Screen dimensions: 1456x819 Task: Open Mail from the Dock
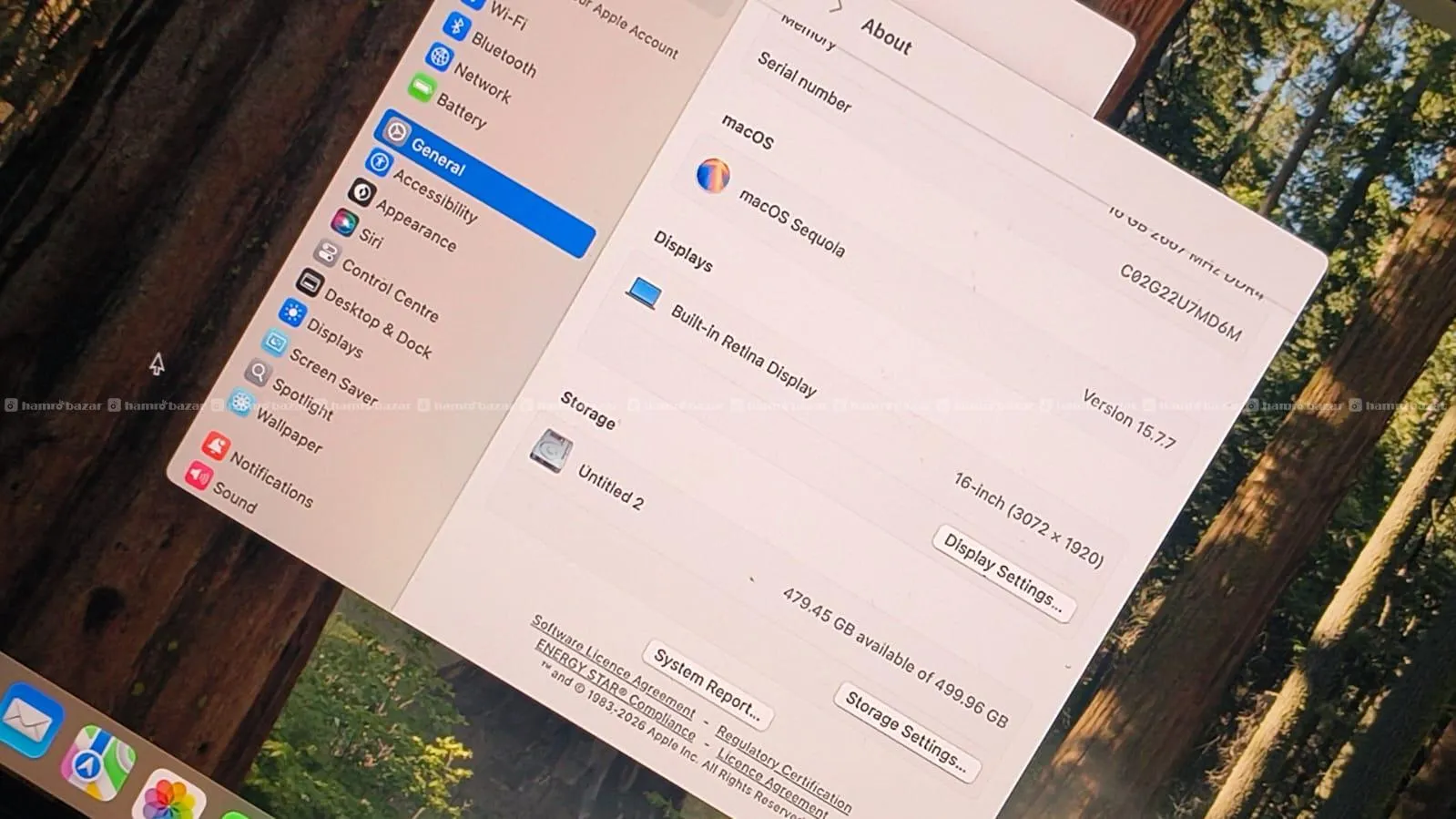click(x=29, y=722)
